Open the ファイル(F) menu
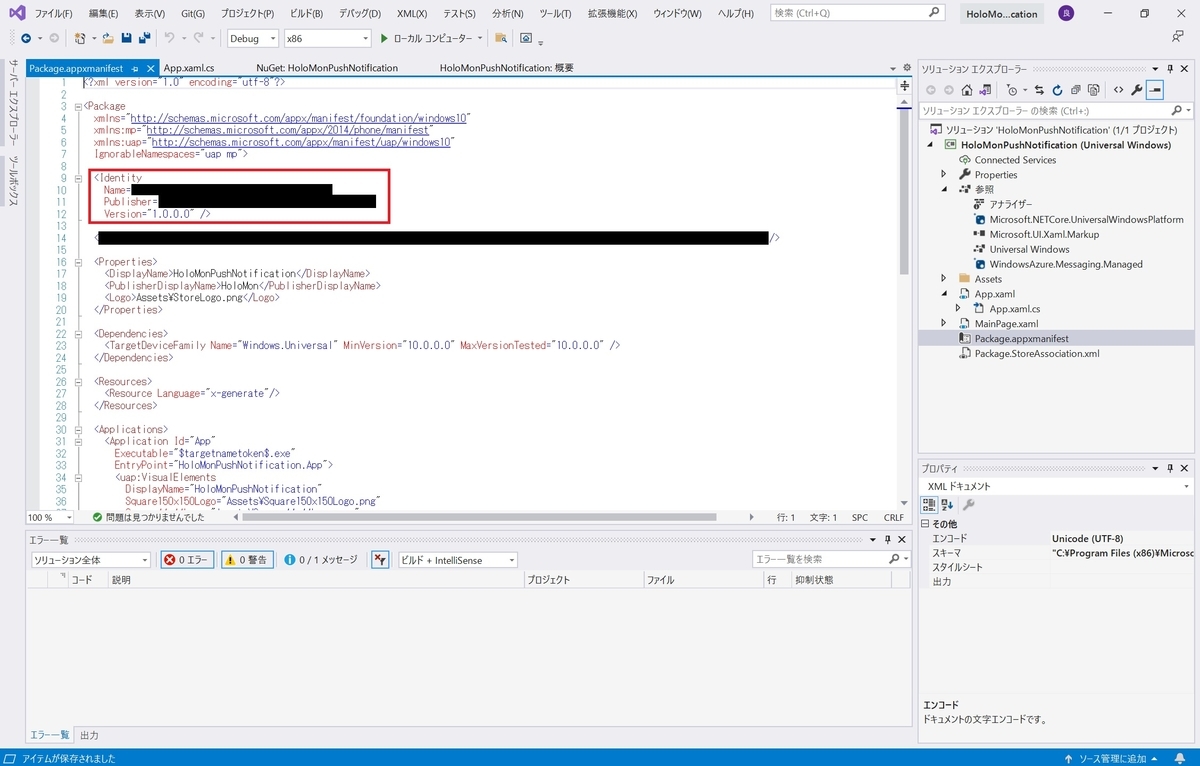 coord(53,14)
